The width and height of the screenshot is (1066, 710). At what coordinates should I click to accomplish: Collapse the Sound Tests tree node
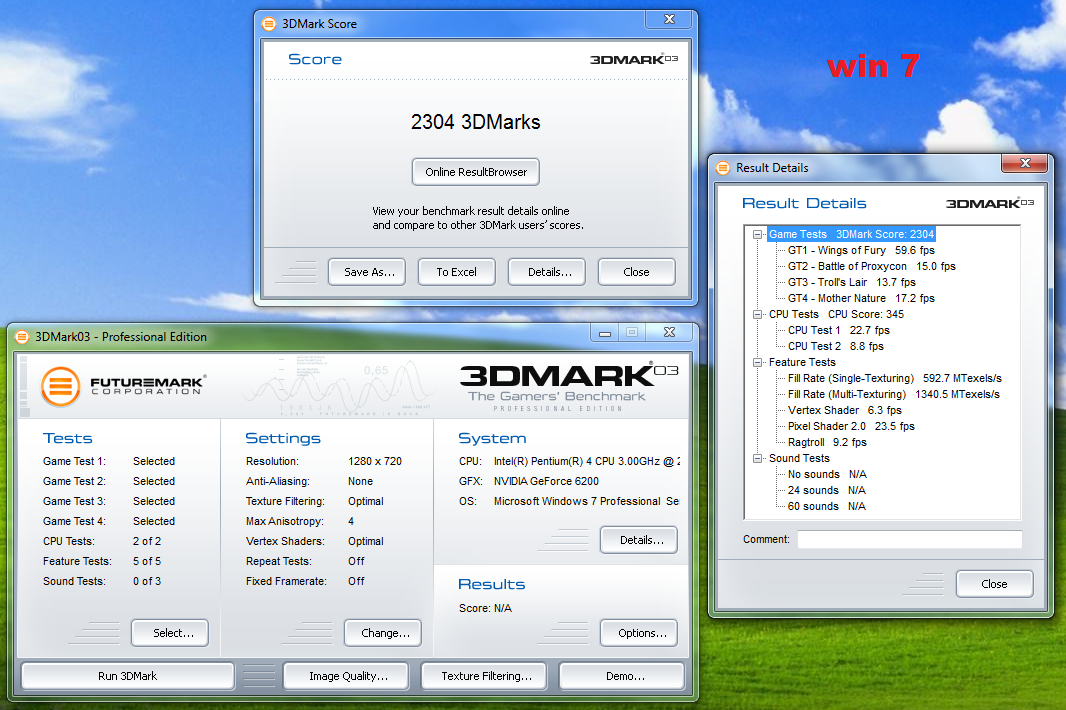pyautogui.click(x=757, y=458)
